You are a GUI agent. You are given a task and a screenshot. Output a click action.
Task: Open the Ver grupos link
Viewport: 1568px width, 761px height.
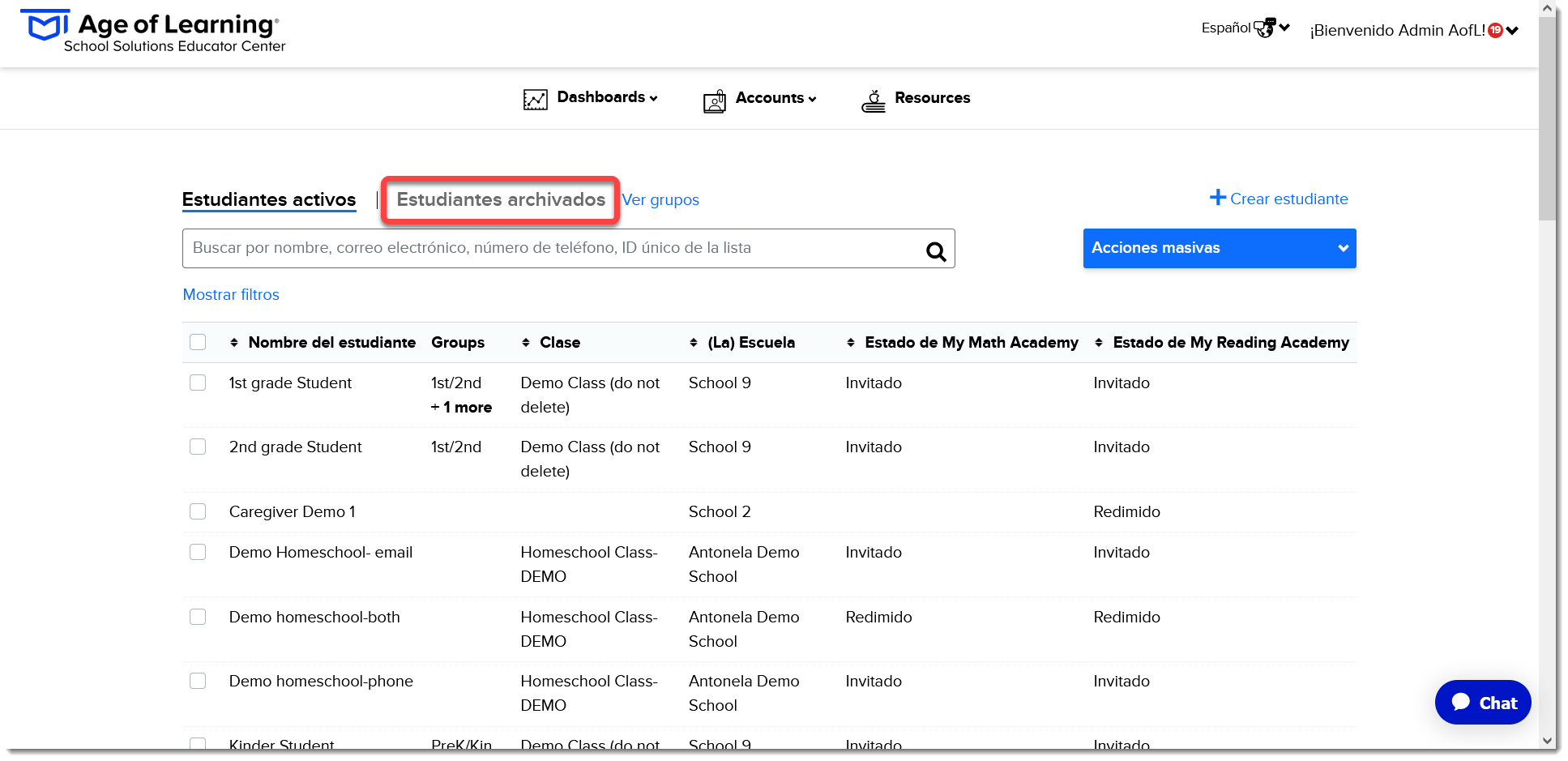[x=660, y=200]
